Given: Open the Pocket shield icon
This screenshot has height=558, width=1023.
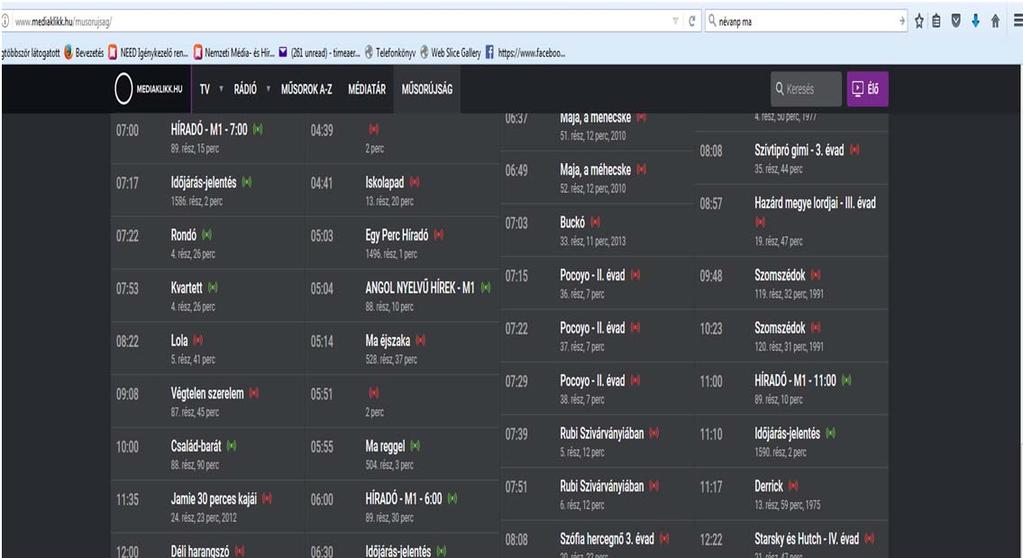Looking at the screenshot, I should [956, 22].
